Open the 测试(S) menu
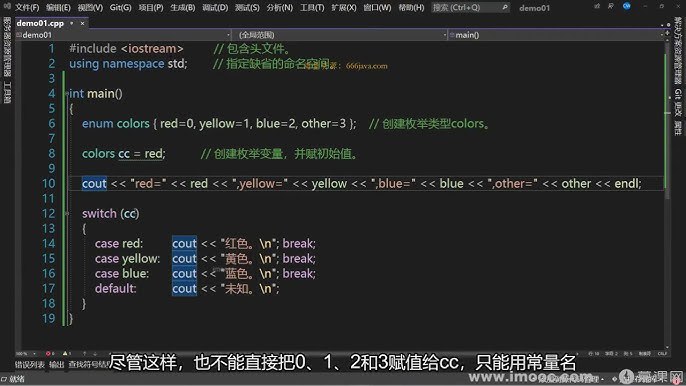This screenshot has height=386, width=686. click(x=247, y=7)
